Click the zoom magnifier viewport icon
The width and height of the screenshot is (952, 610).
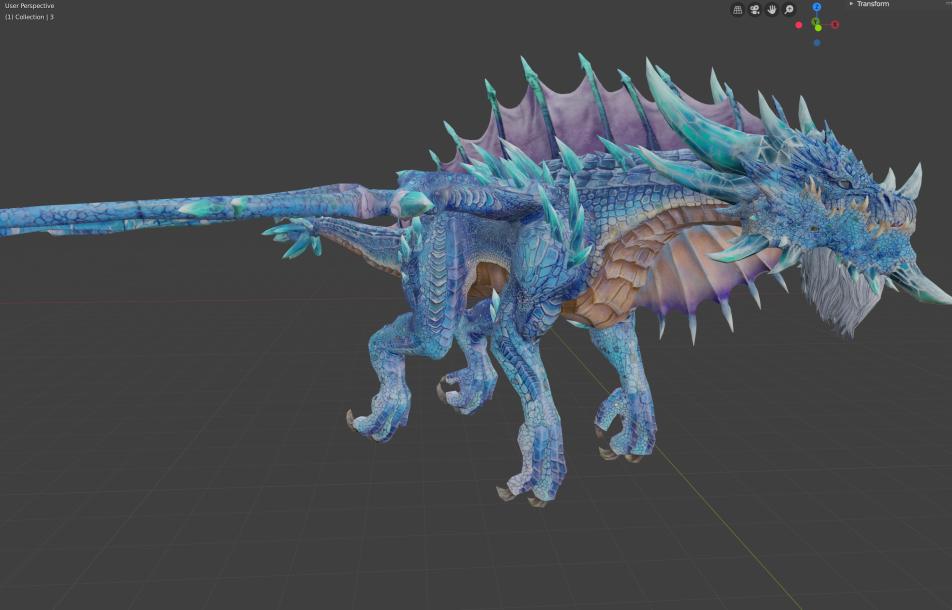[789, 10]
